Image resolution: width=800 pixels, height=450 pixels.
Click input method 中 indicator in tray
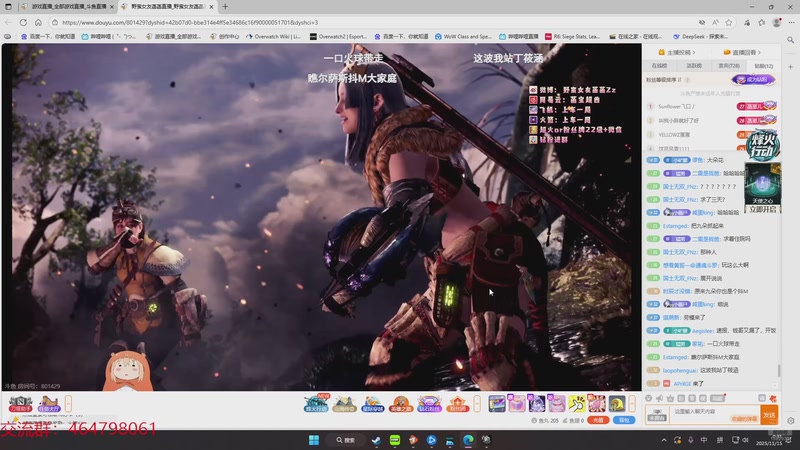[704, 440]
